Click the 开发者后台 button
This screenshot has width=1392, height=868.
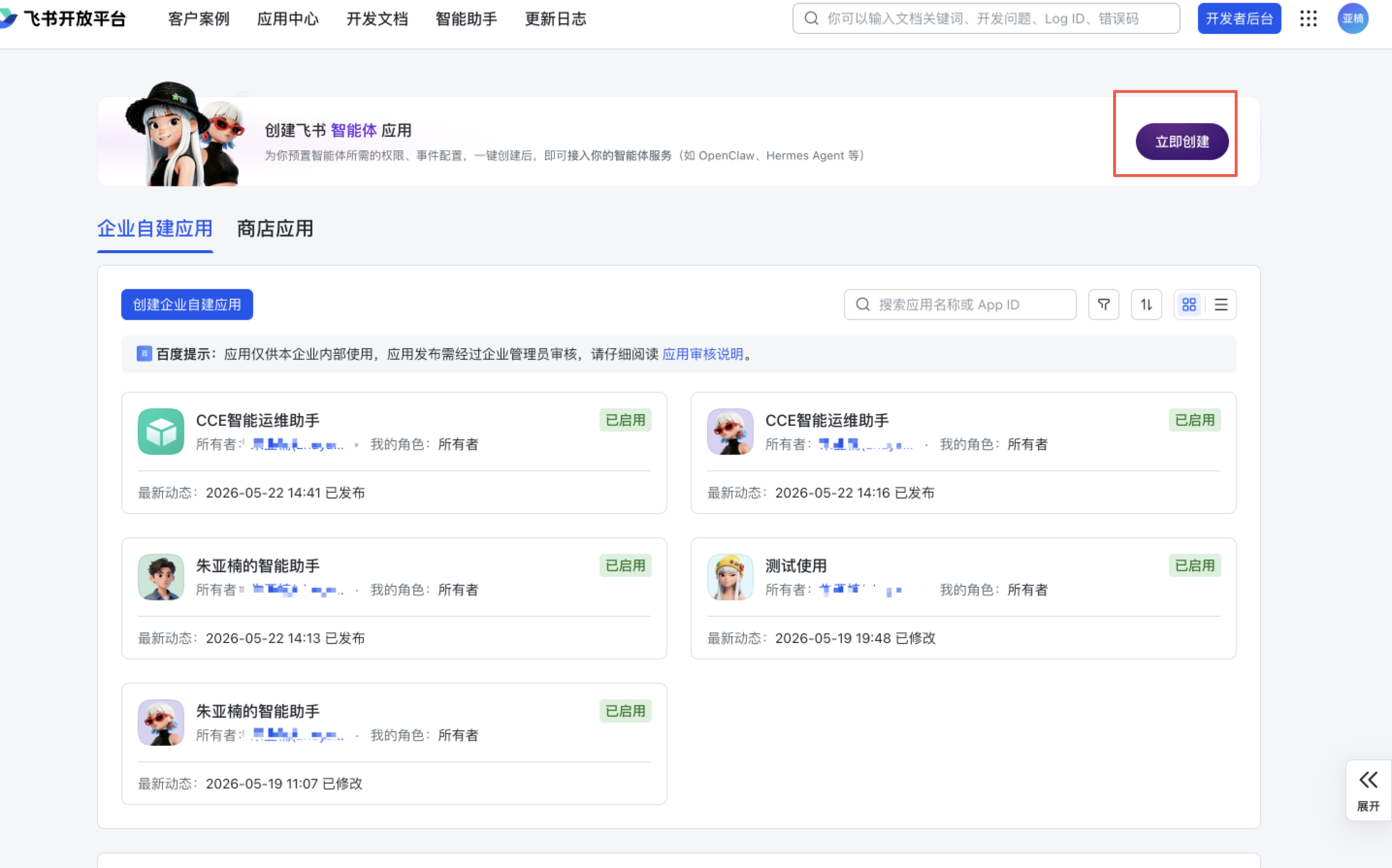point(1239,18)
